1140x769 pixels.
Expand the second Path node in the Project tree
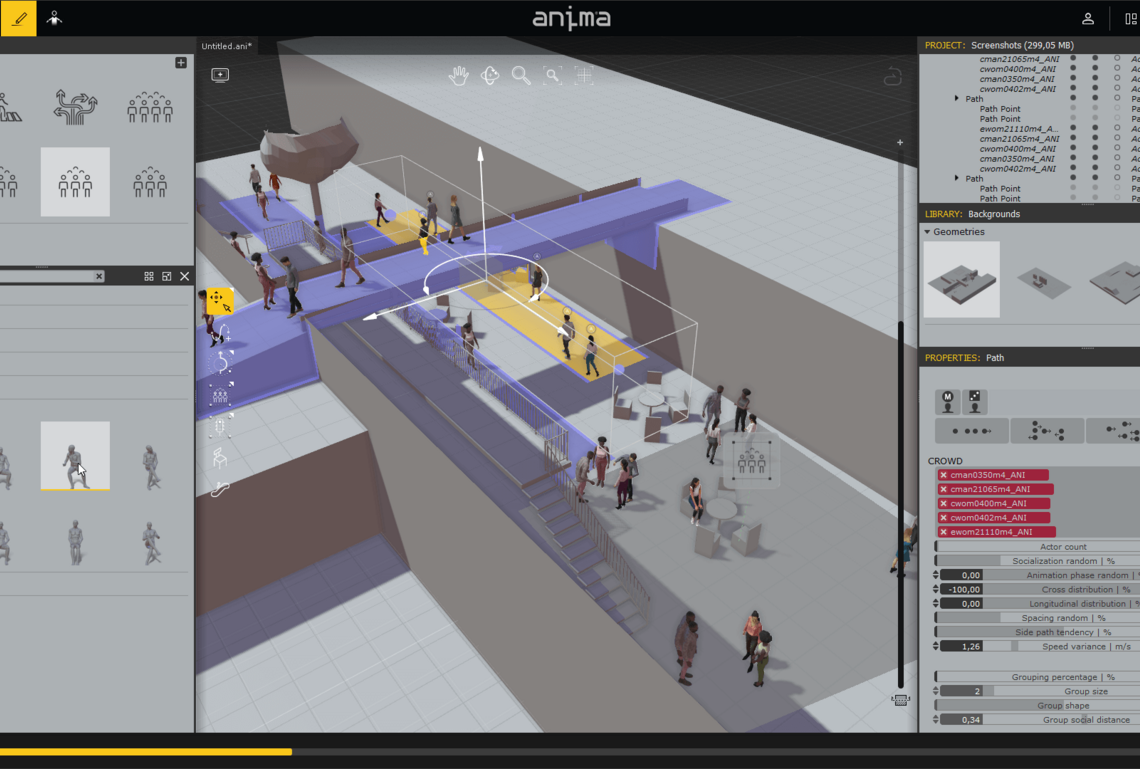(957, 178)
